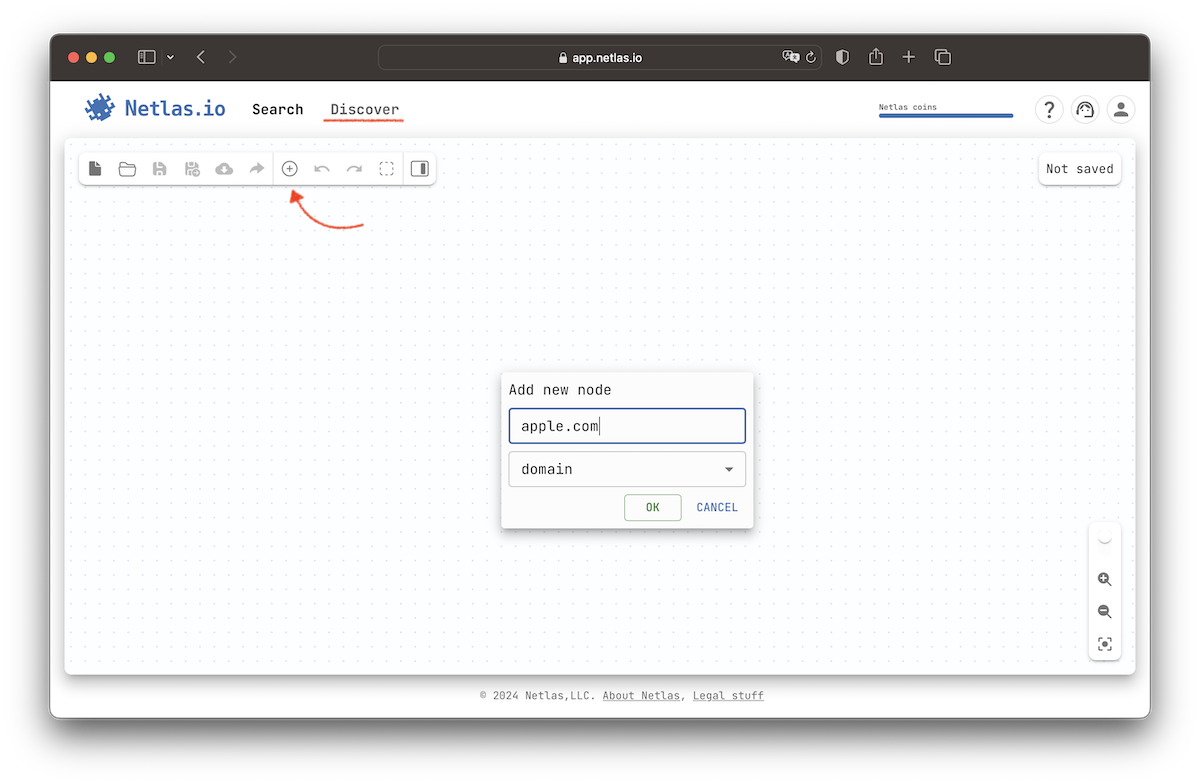This screenshot has height=784, width=1200.
Task: Select the Discover tab
Action: (363, 109)
